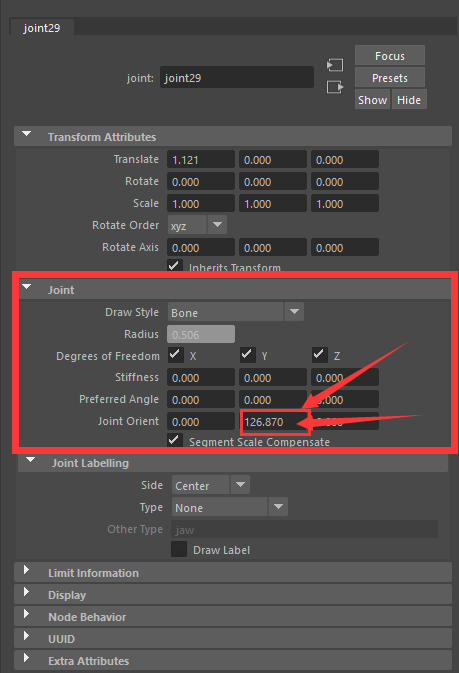Viewport: 459px width, 673px height.
Task: Toggle Degrees of Freedom Y checkbox
Action: pyautogui.click(x=248, y=355)
